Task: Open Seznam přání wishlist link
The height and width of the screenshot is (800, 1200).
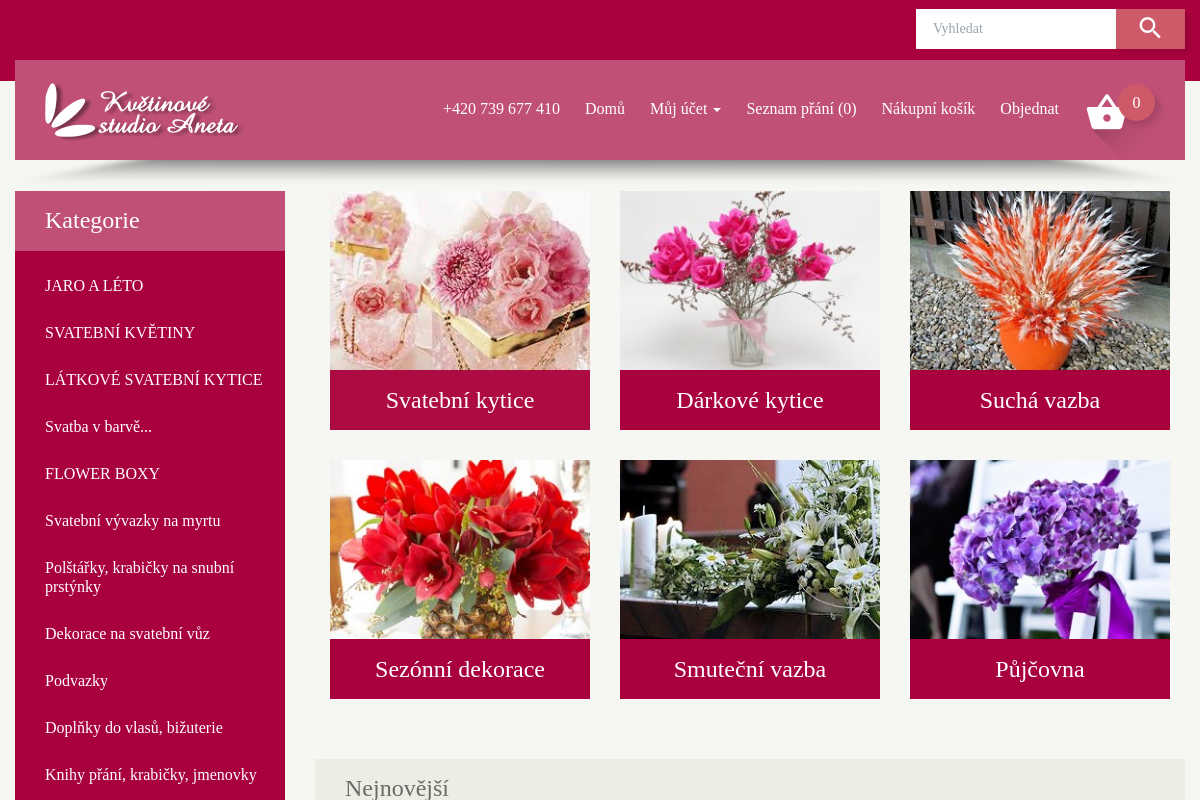Action: click(801, 109)
